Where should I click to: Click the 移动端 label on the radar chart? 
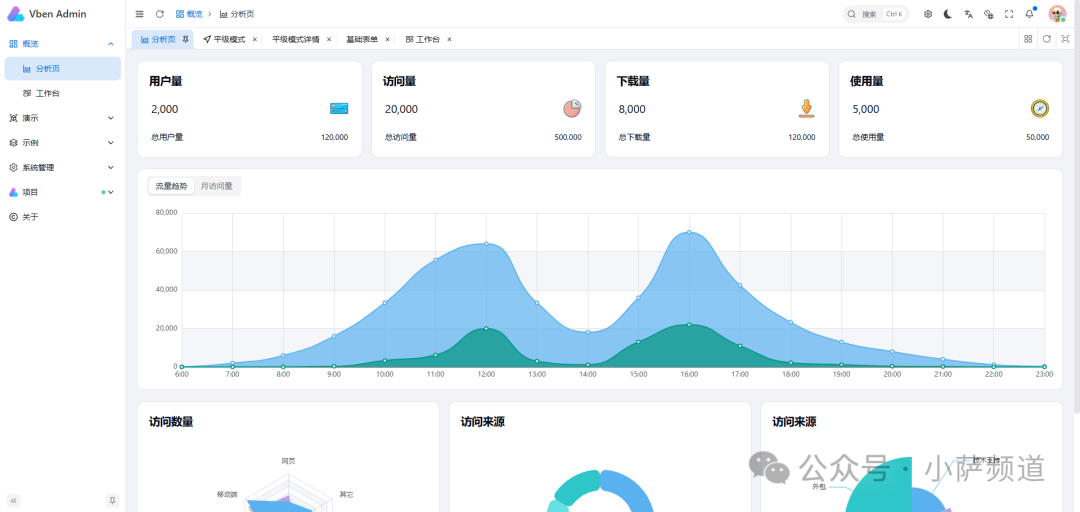(x=227, y=494)
